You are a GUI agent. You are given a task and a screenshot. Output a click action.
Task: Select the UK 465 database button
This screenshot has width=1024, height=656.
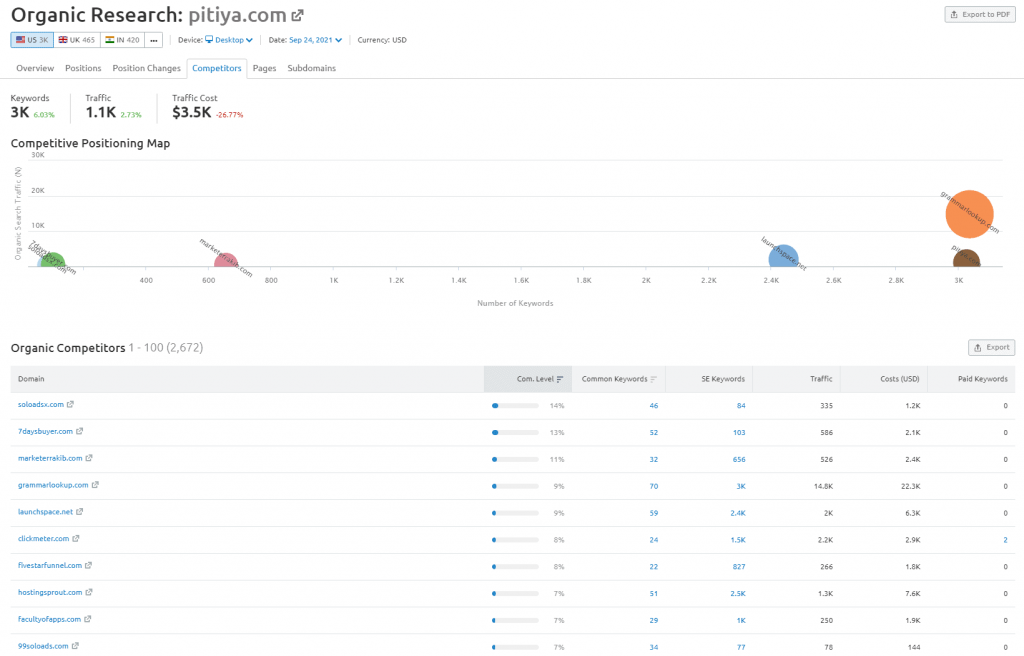77,40
